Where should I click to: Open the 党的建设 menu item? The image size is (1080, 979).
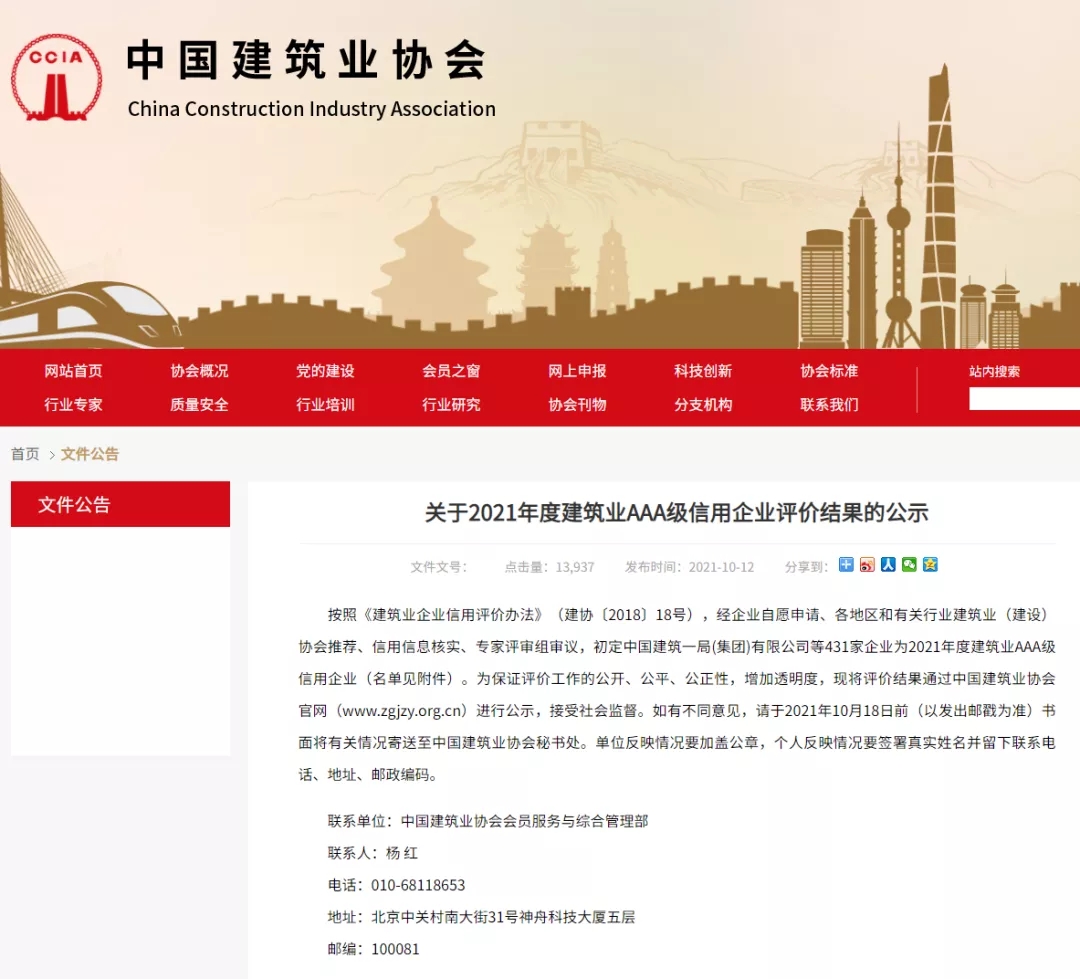pyautogui.click(x=325, y=371)
